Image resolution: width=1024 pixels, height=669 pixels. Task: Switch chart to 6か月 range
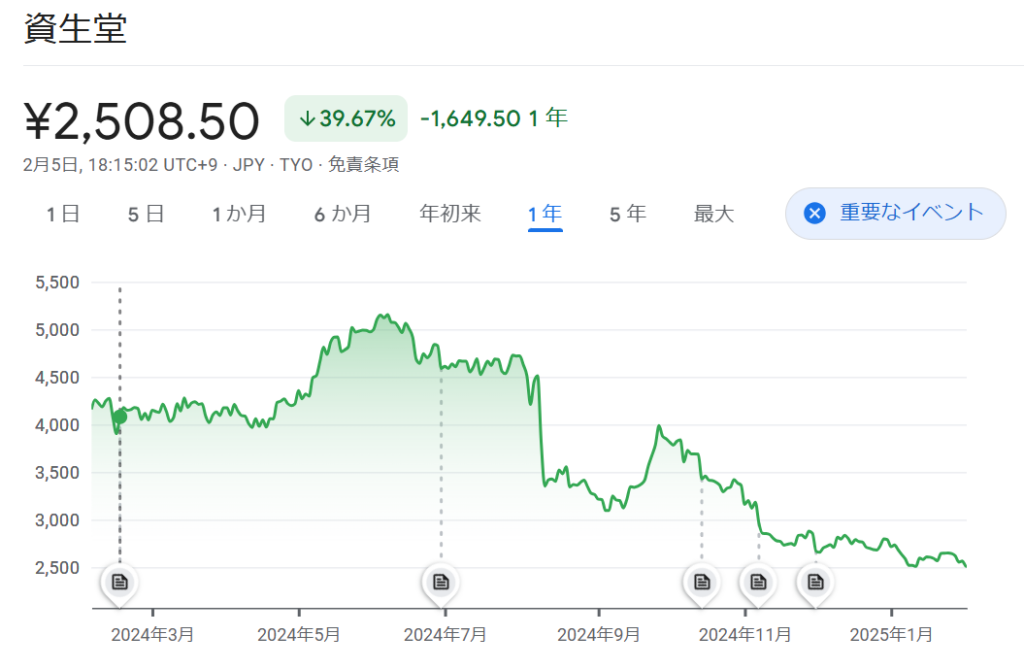coord(342,214)
